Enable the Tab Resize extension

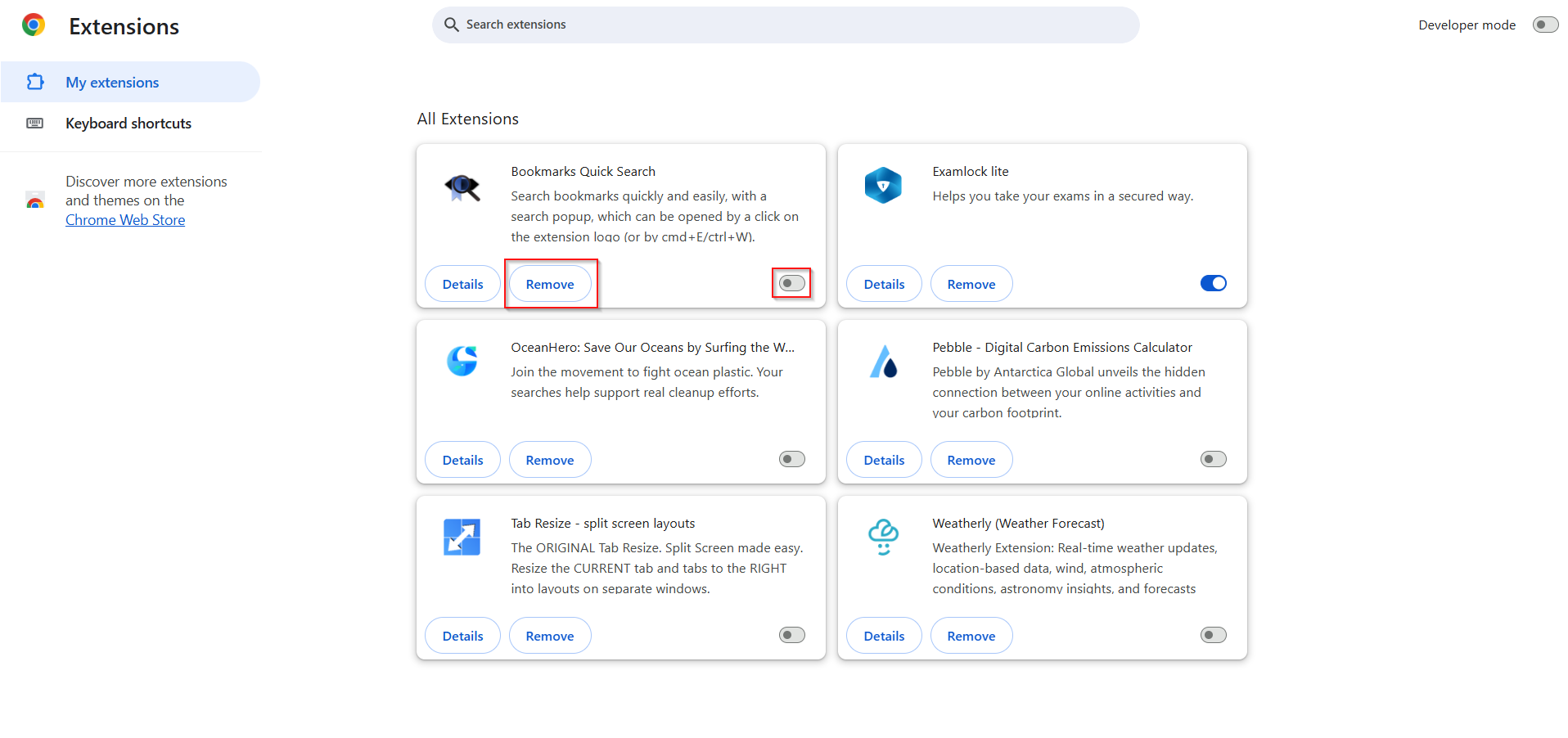[x=791, y=635]
